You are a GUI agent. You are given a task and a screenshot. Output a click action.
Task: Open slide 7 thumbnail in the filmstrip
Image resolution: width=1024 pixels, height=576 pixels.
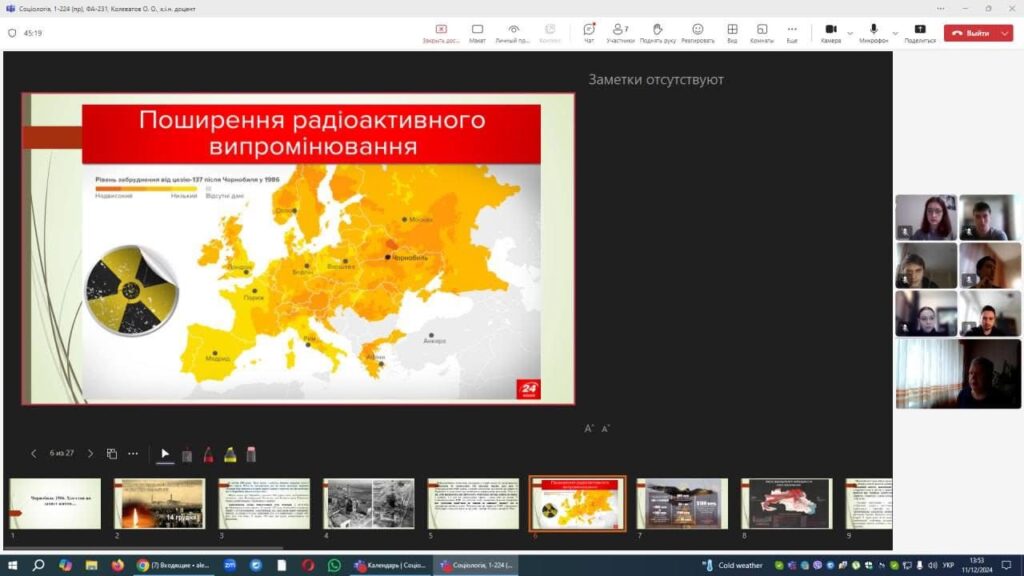[682, 503]
